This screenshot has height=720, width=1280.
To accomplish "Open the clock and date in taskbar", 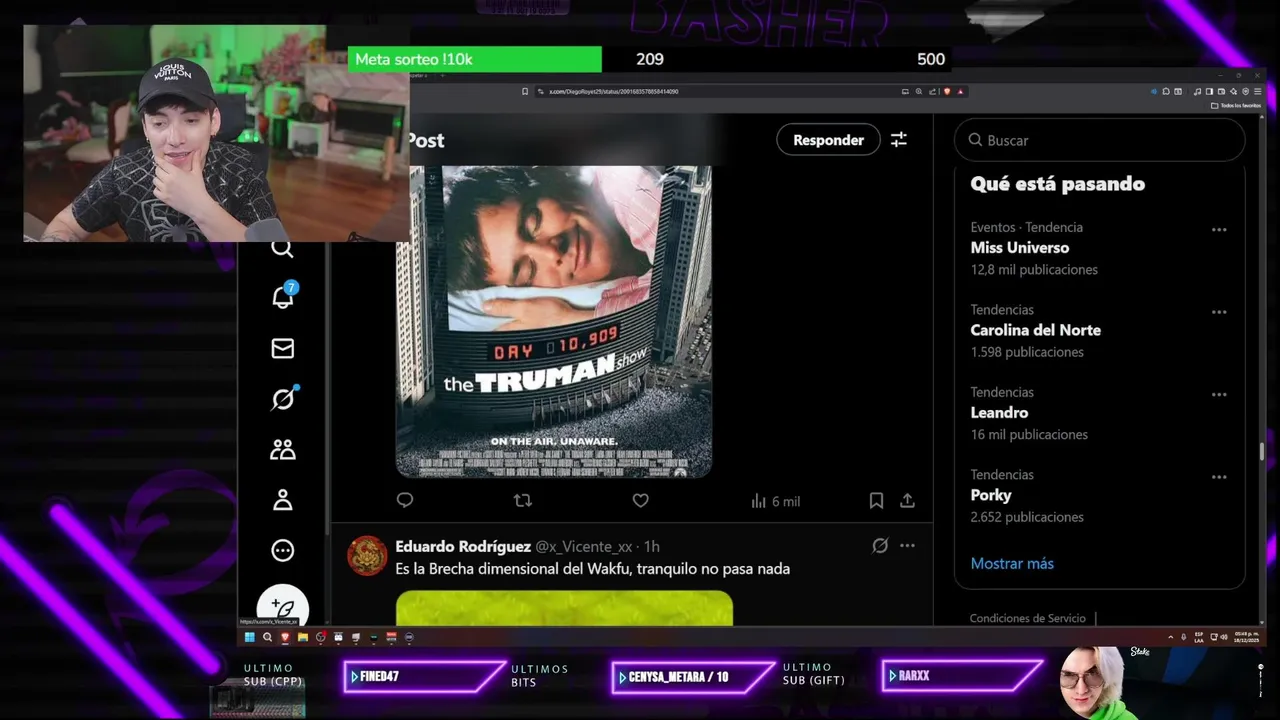I will point(1247,637).
